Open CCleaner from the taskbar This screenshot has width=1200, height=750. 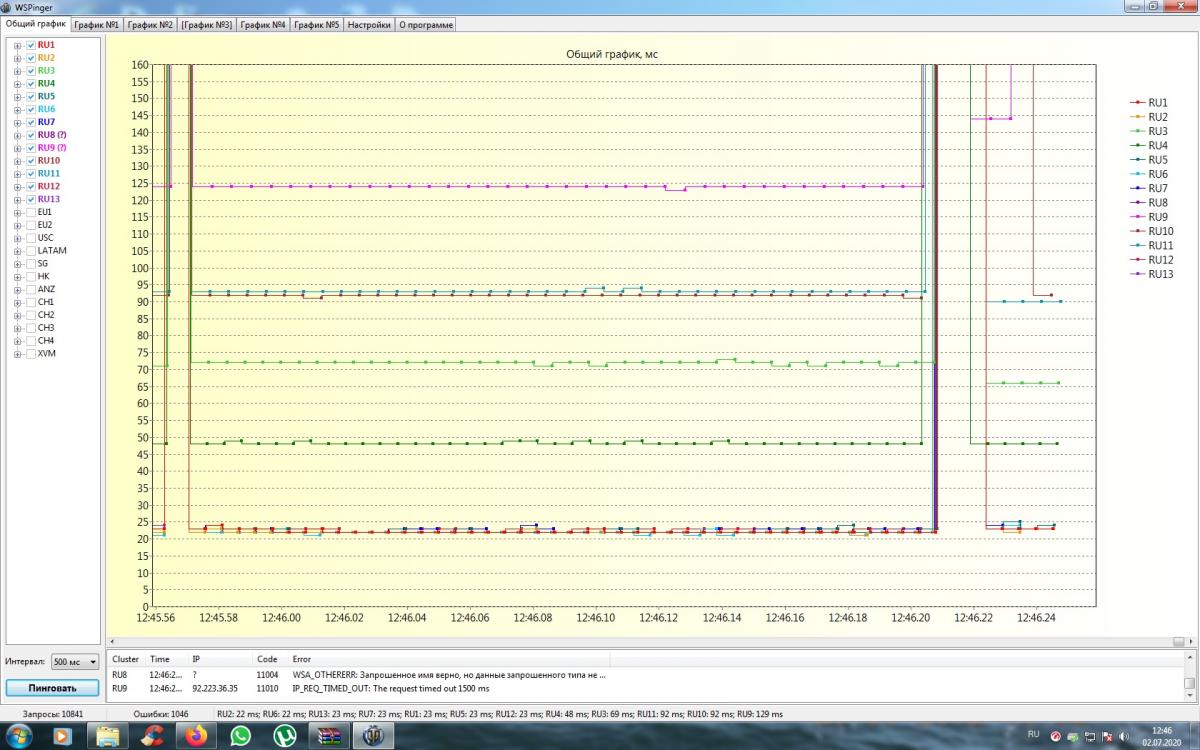point(152,736)
